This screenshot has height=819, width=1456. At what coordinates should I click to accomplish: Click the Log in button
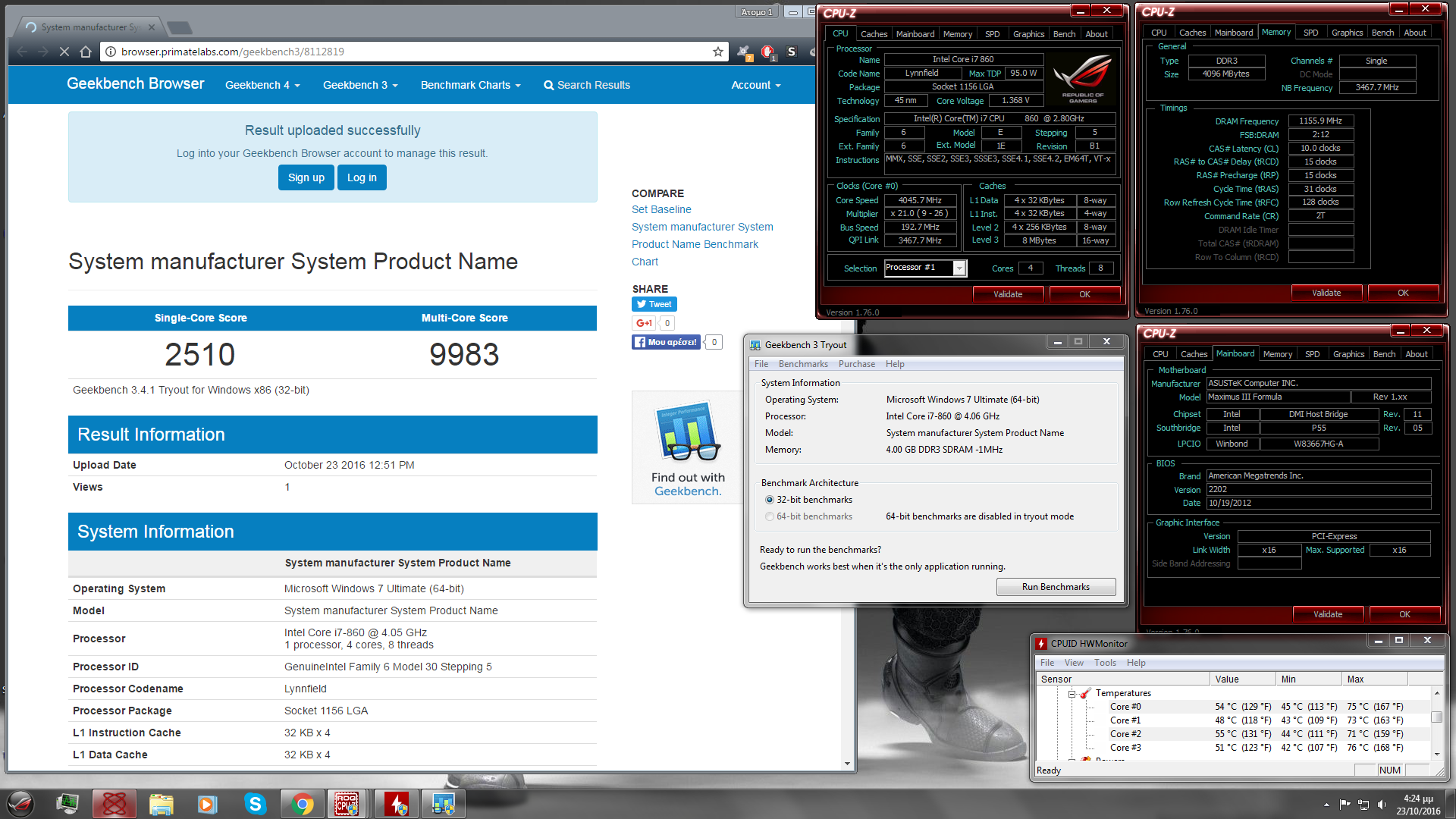[362, 177]
